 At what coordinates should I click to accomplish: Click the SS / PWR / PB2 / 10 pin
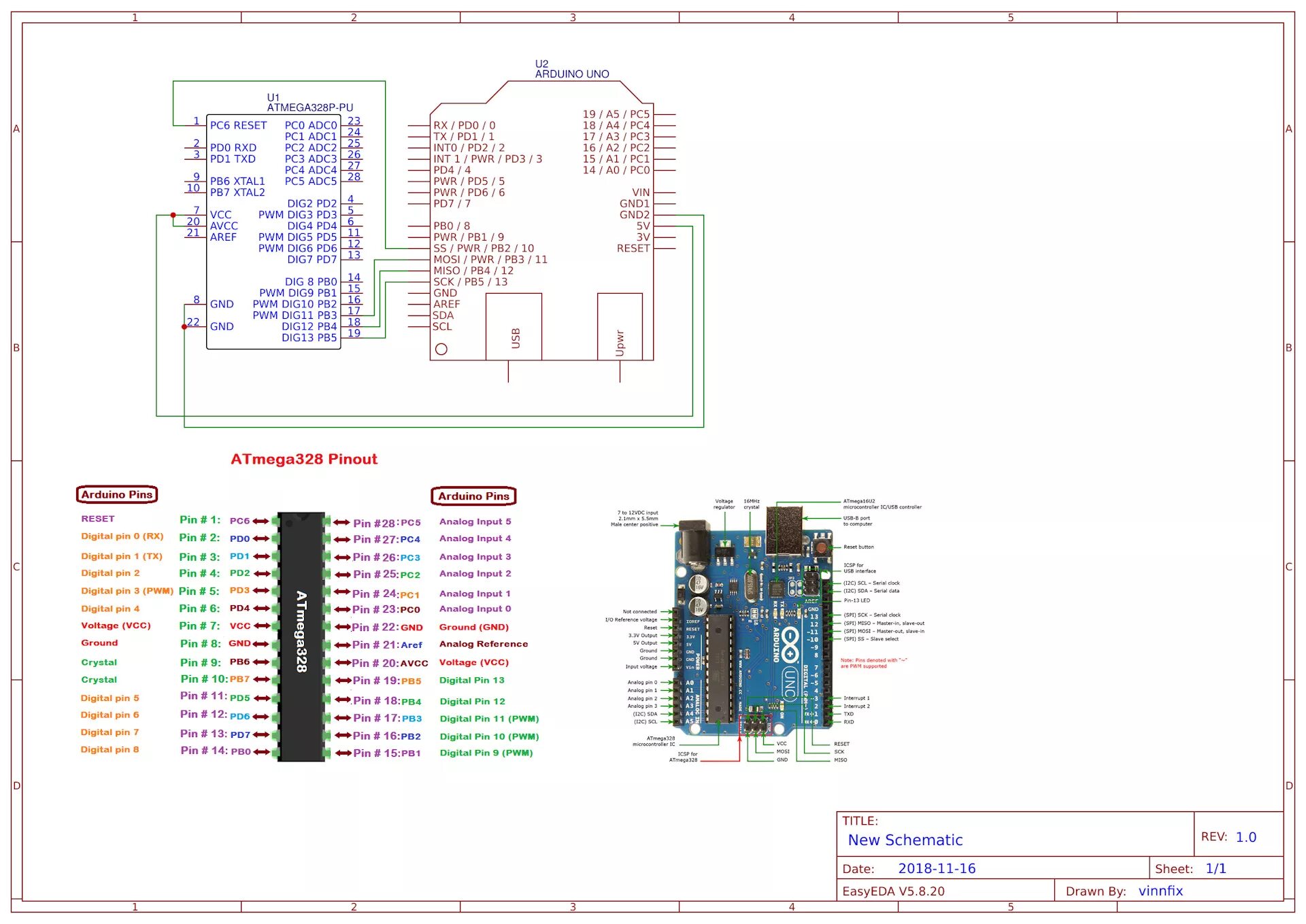(x=484, y=249)
